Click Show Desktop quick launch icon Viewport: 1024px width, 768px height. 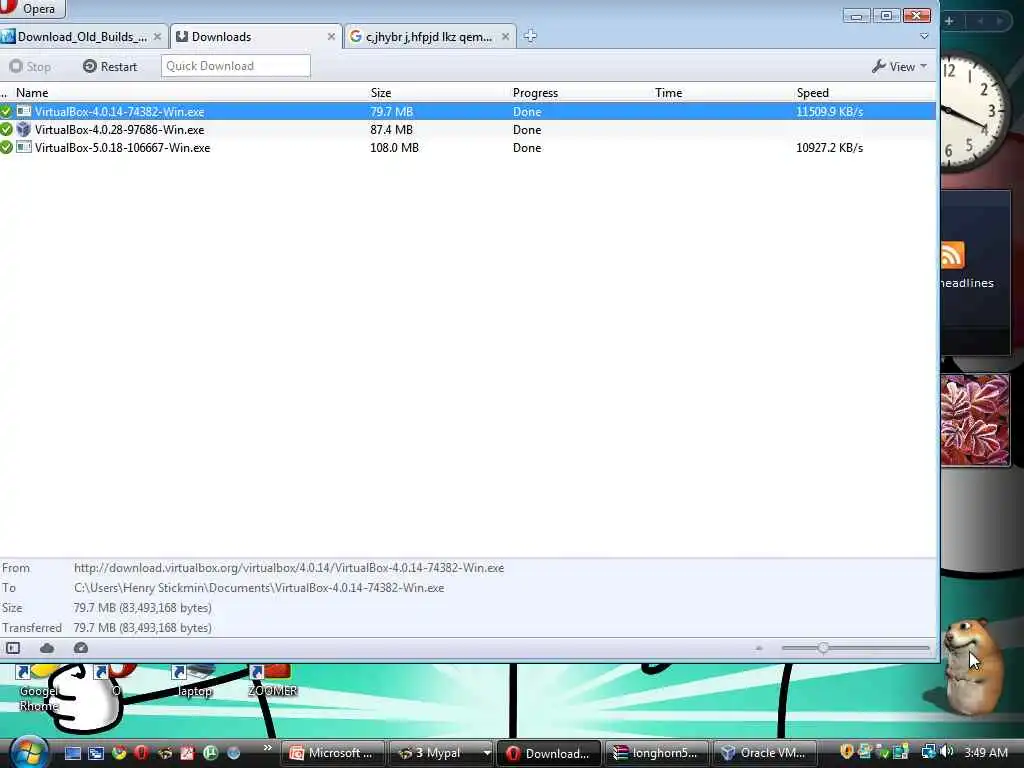pos(72,753)
